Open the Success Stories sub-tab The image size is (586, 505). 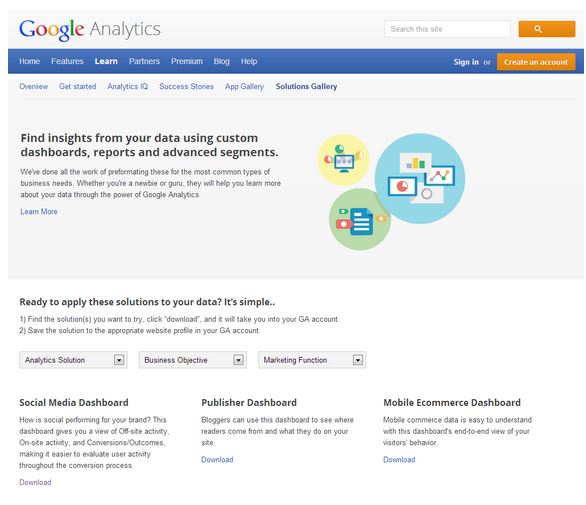(186, 86)
